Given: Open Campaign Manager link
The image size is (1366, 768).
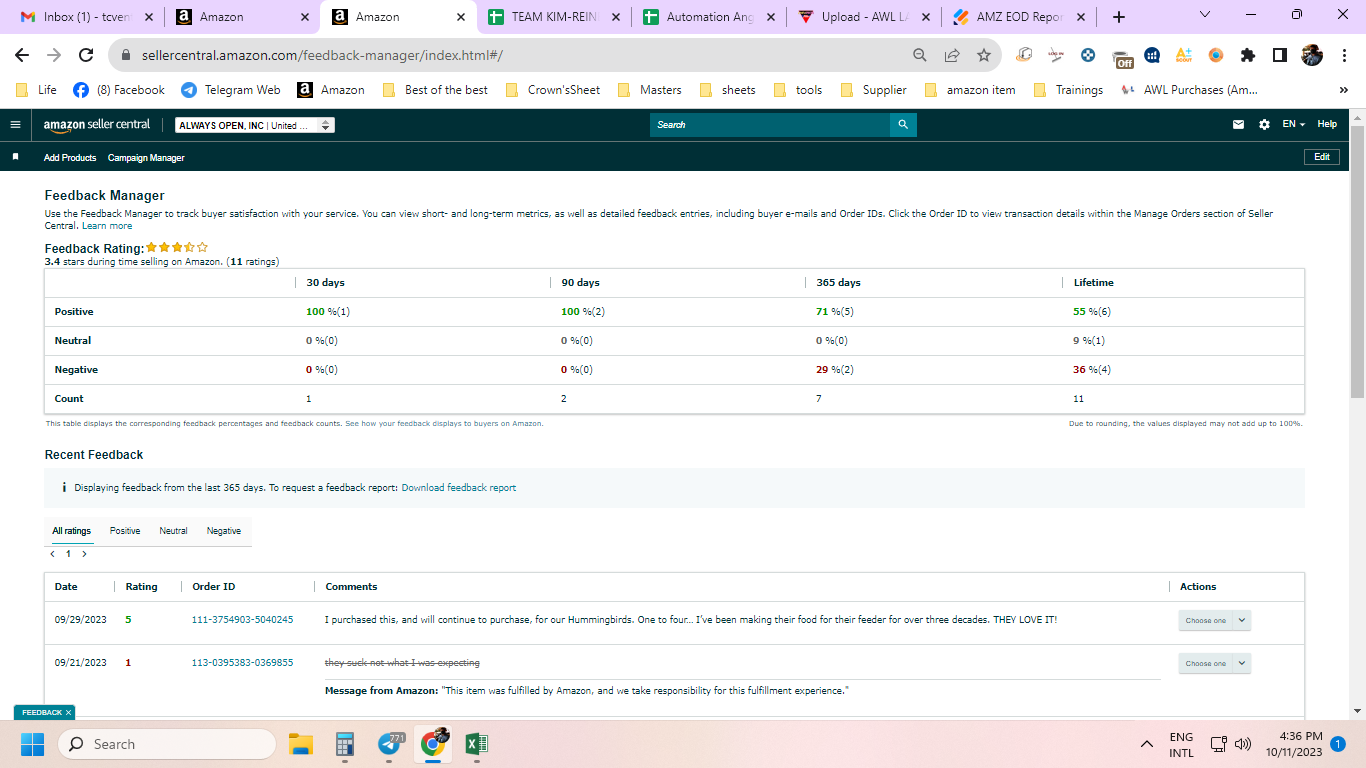Looking at the screenshot, I should click(146, 158).
